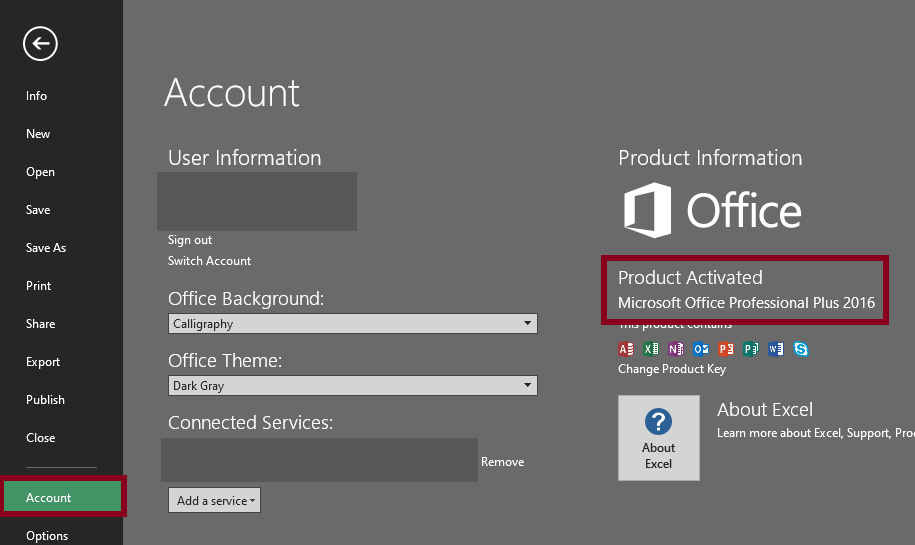Open Excel Options

tap(47, 535)
